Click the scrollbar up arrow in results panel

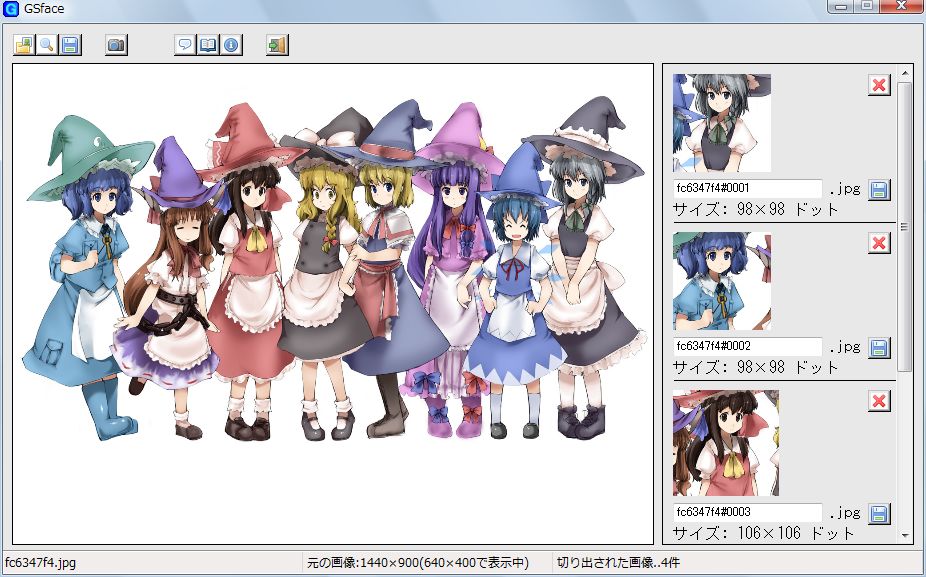[905, 73]
